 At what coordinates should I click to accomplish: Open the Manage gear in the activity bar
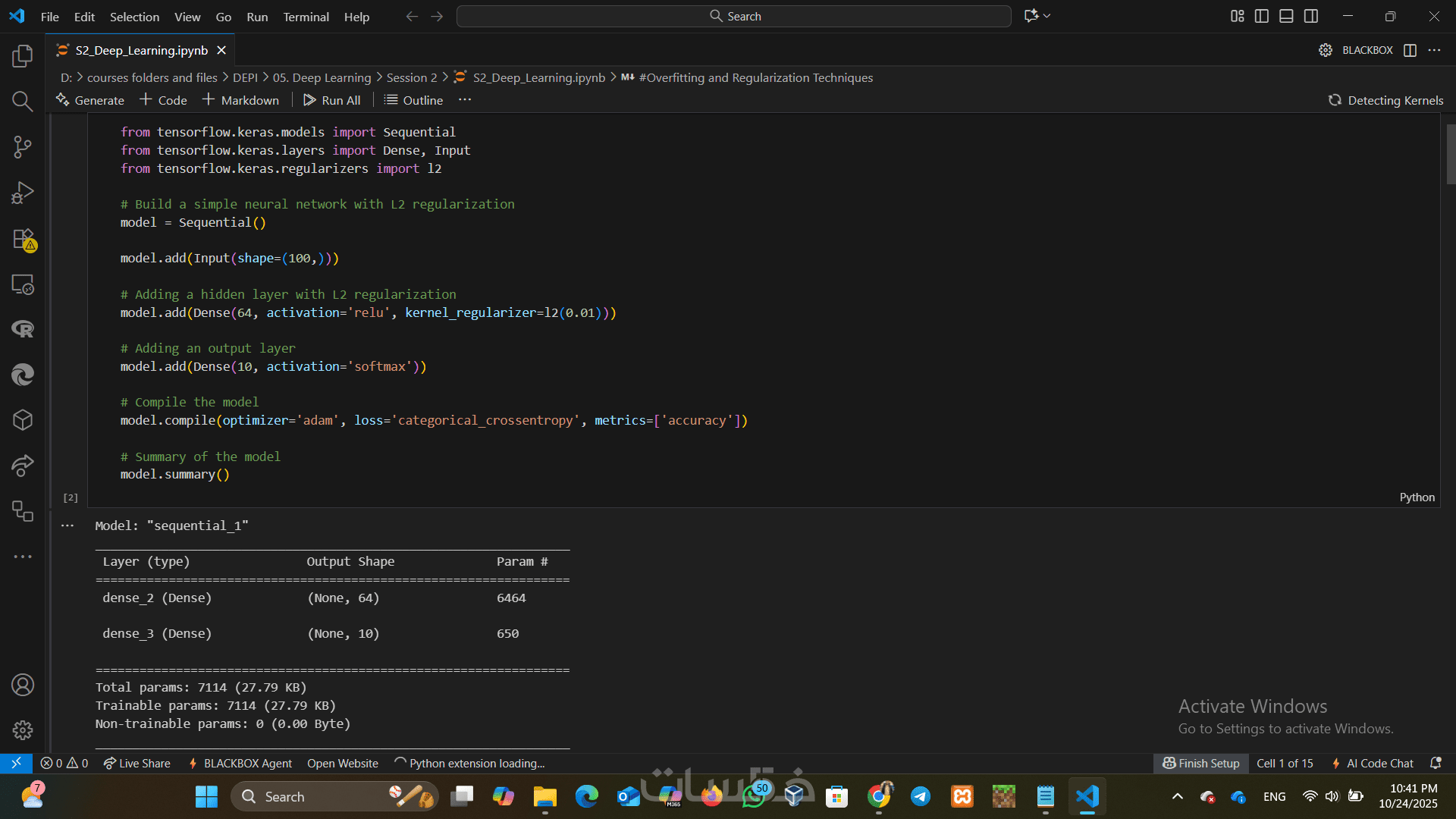click(x=23, y=730)
